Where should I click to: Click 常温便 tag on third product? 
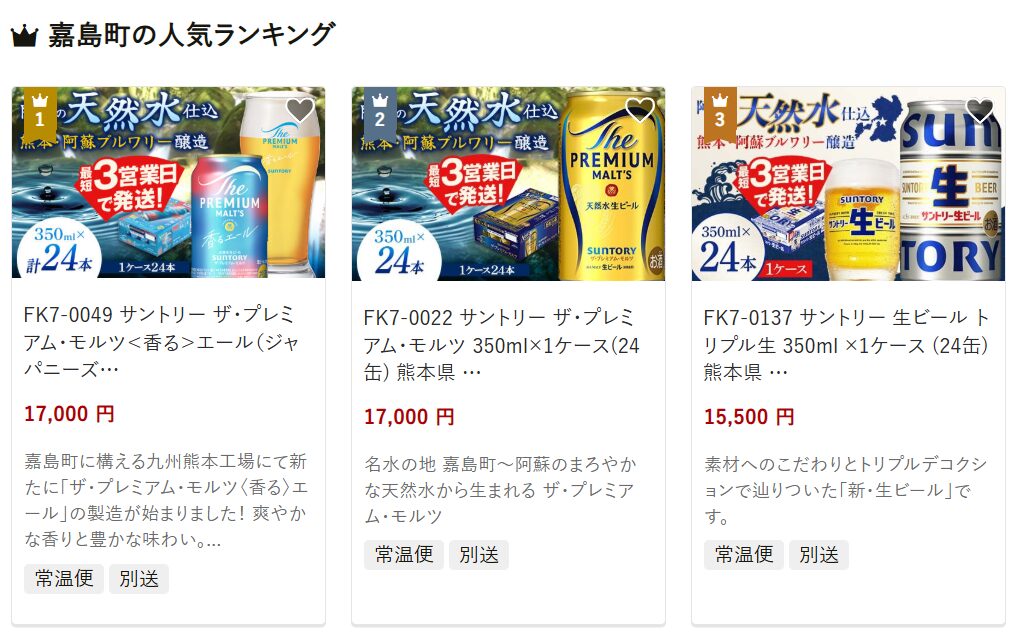(x=744, y=555)
